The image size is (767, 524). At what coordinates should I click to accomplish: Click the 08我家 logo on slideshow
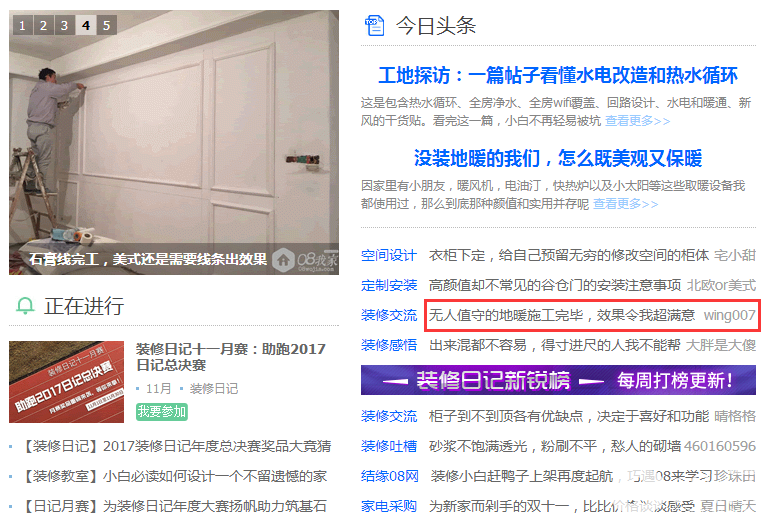coord(305,260)
